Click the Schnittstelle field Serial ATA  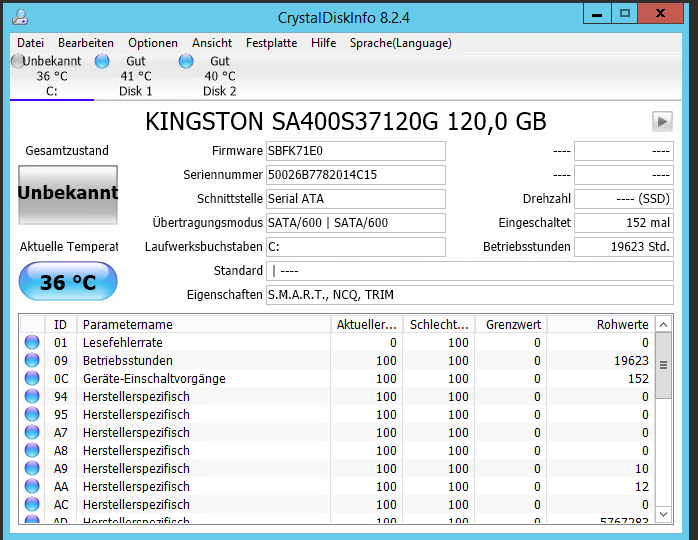pyautogui.click(x=356, y=199)
